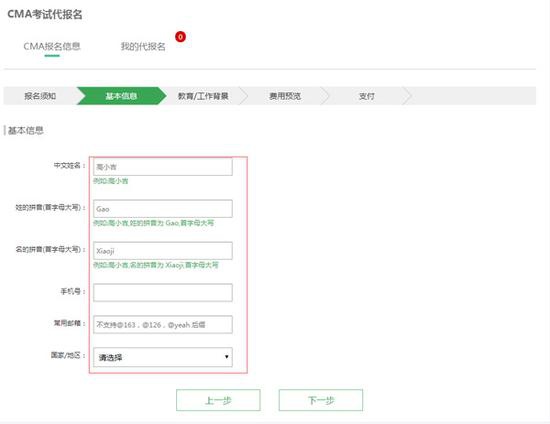Click the hint about 姓的拼音为 Gao
This screenshot has width=550, height=424.
tap(154, 223)
